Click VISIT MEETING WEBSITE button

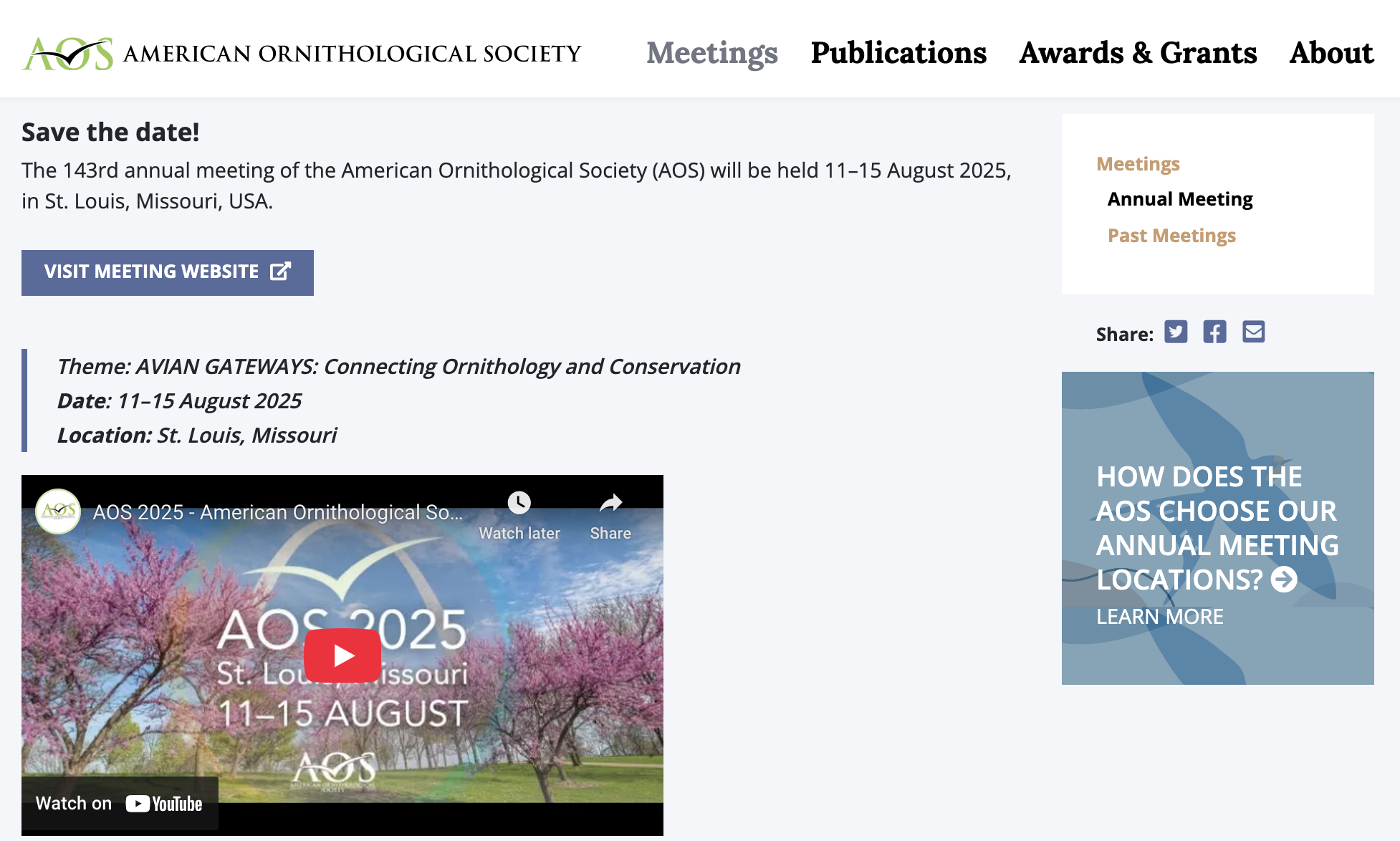167,272
